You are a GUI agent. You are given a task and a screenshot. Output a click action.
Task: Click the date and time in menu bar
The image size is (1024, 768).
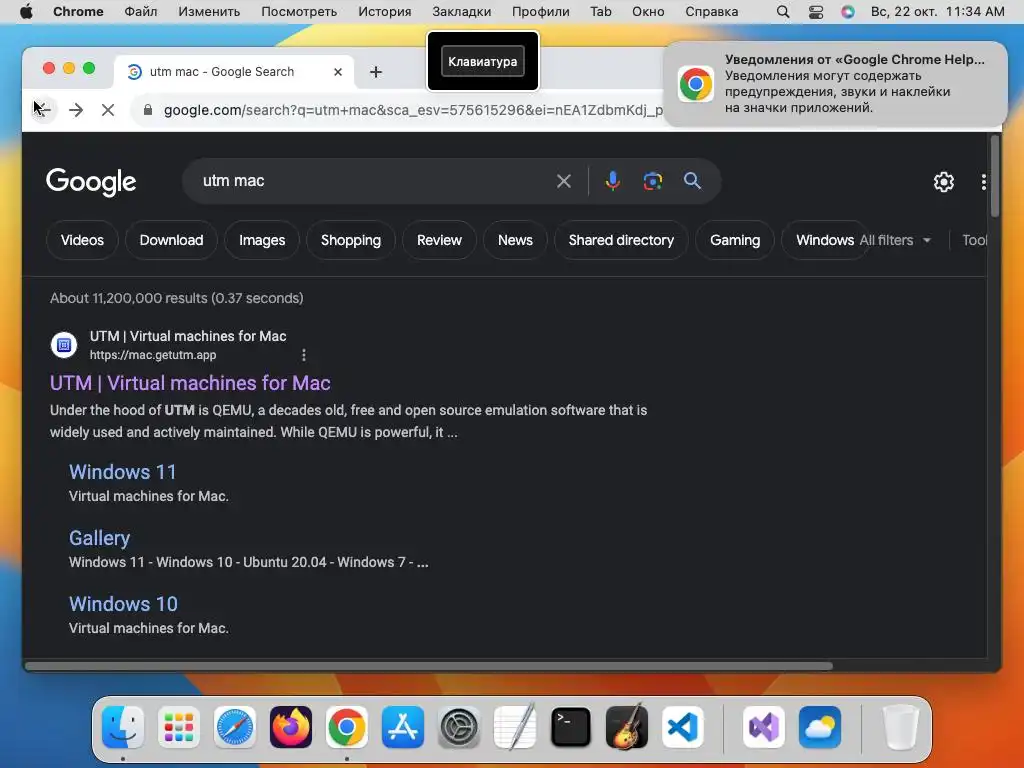tap(938, 12)
